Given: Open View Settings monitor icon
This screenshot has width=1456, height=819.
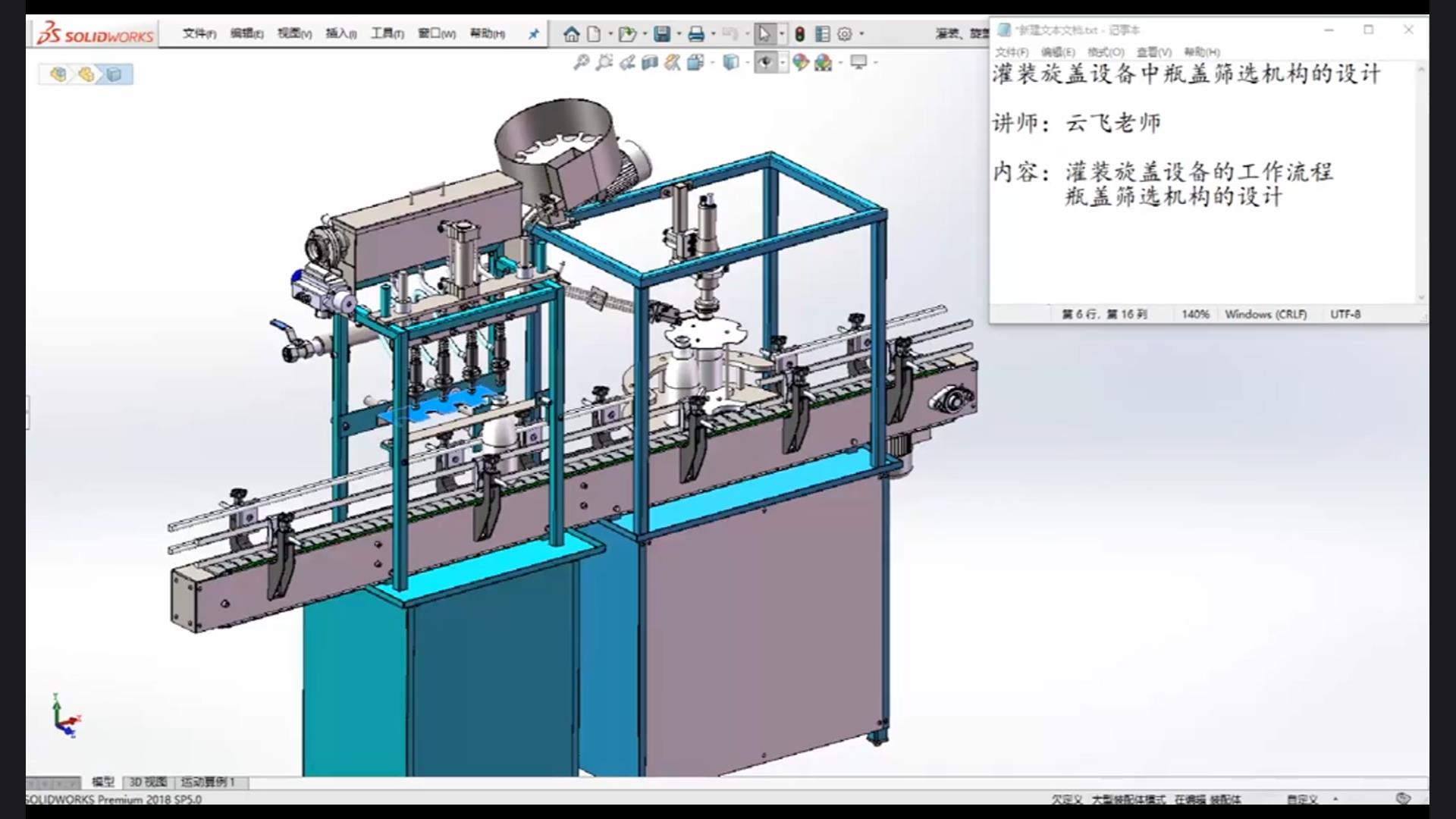Looking at the screenshot, I should click(858, 62).
